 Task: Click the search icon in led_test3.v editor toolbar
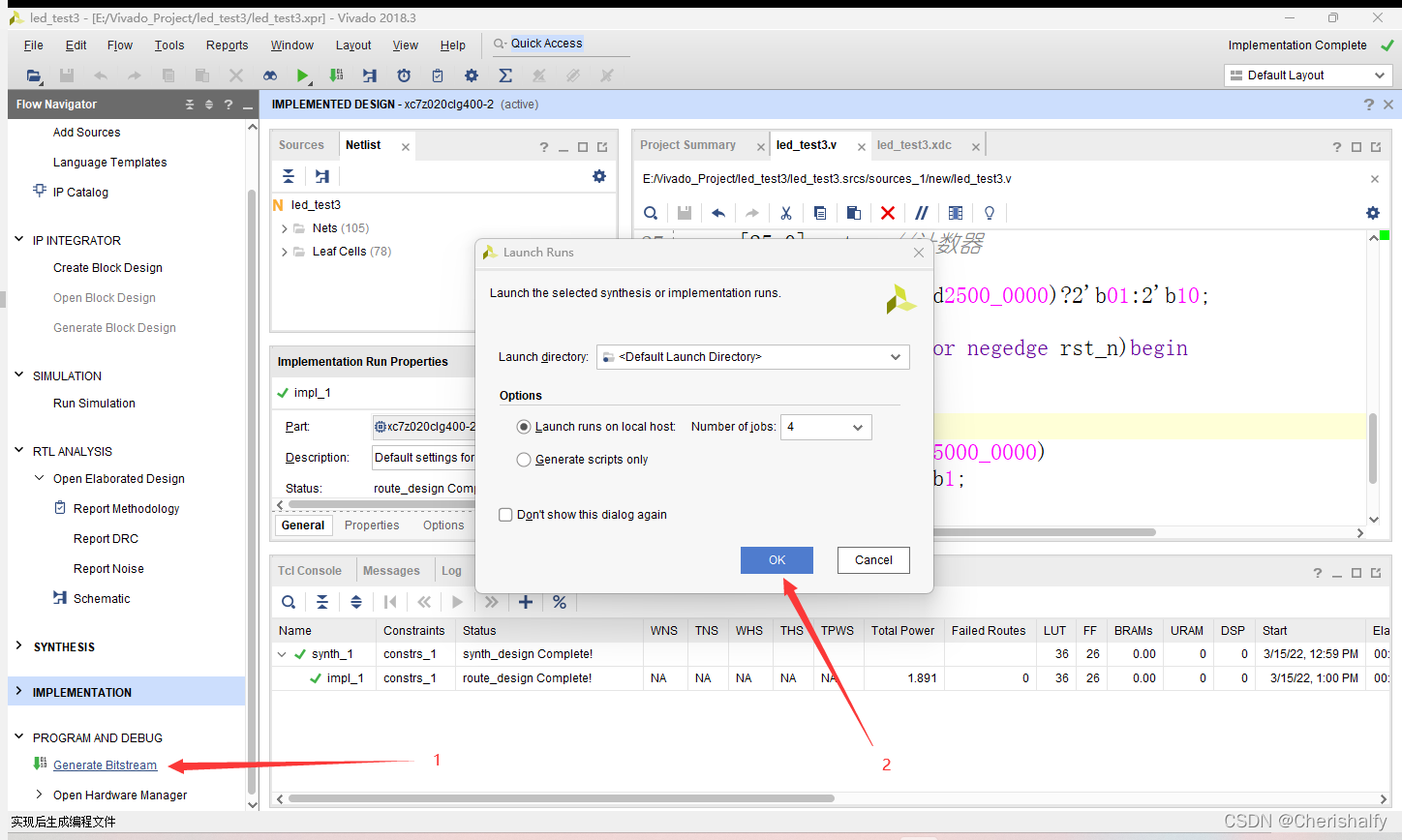651,213
